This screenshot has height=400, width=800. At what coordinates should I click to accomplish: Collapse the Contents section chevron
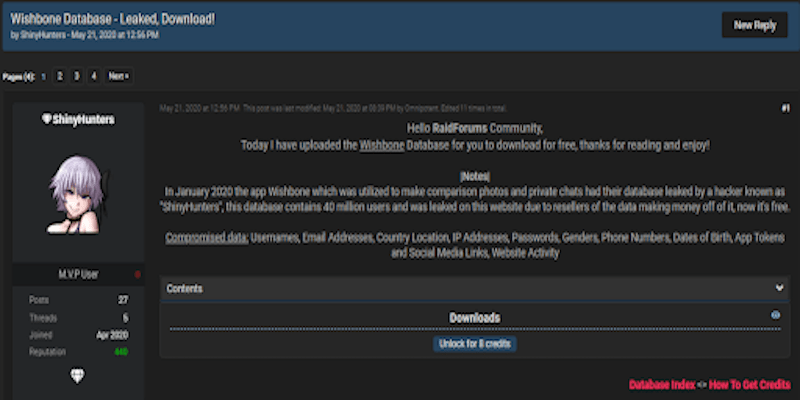tap(780, 288)
